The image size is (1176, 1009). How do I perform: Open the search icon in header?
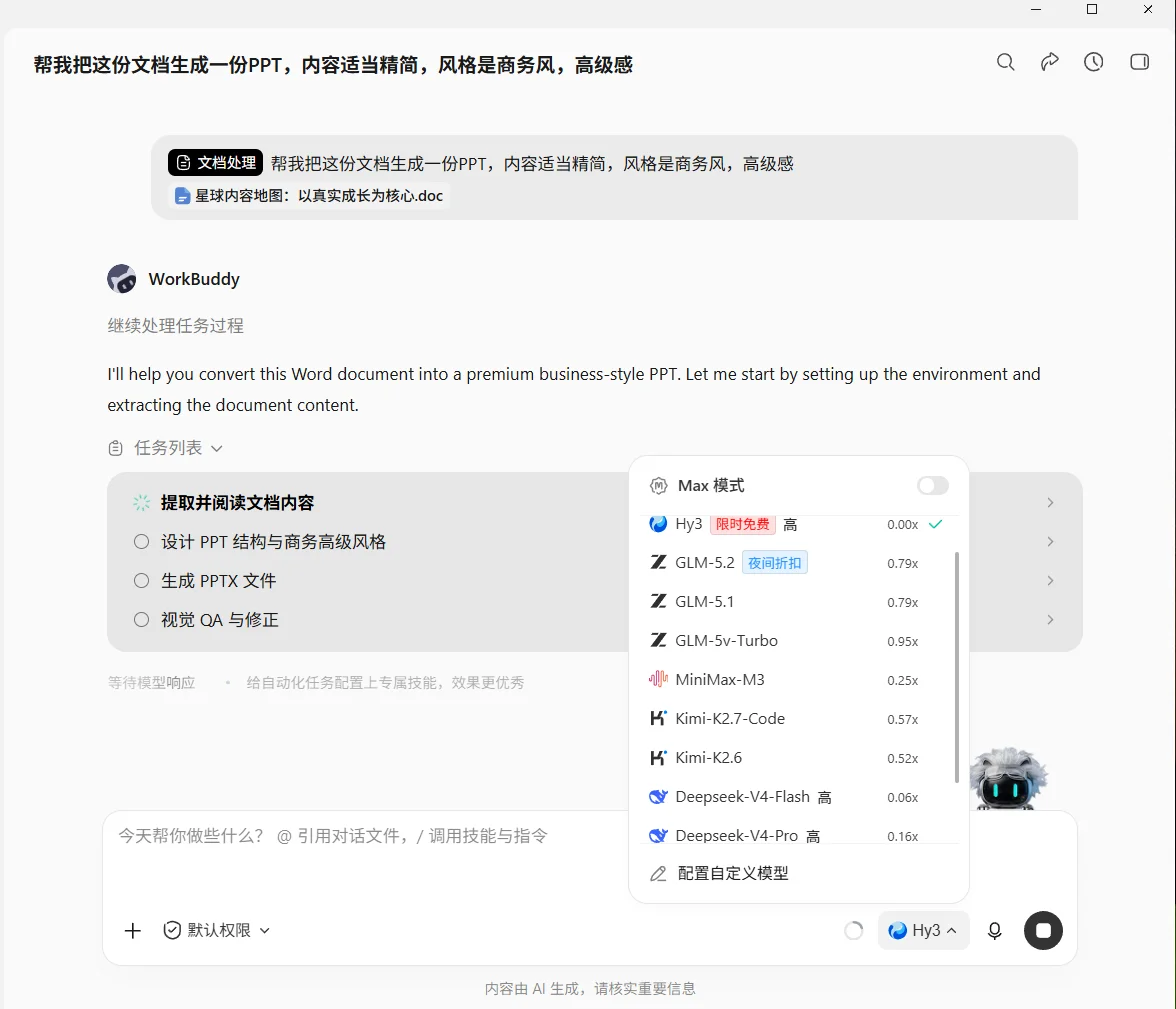click(x=1005, y=62)
